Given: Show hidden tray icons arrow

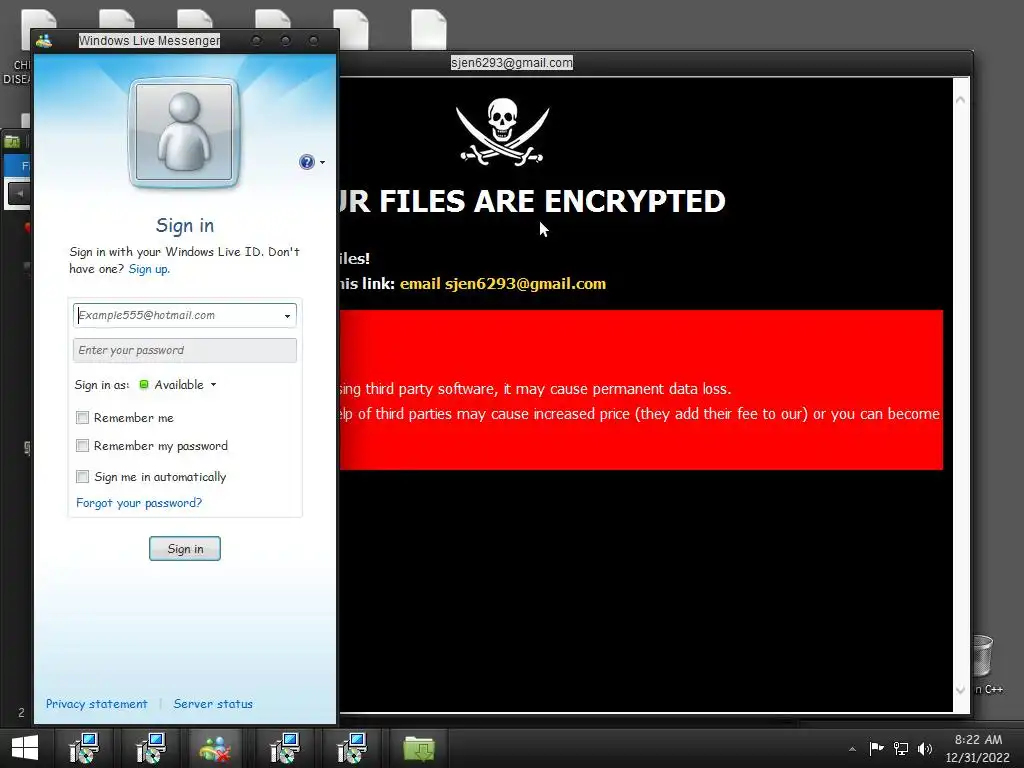Looking at the screenshot, I should tap(852, 749).
